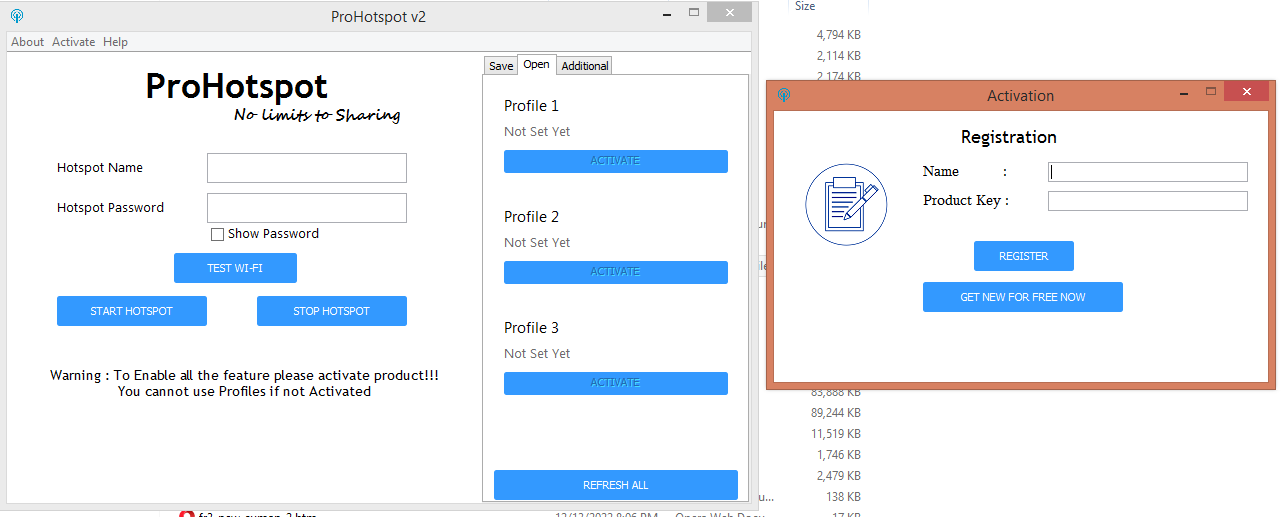Switch to the Additional tab
Screen dimensions: 1281x517
[585, 66]
